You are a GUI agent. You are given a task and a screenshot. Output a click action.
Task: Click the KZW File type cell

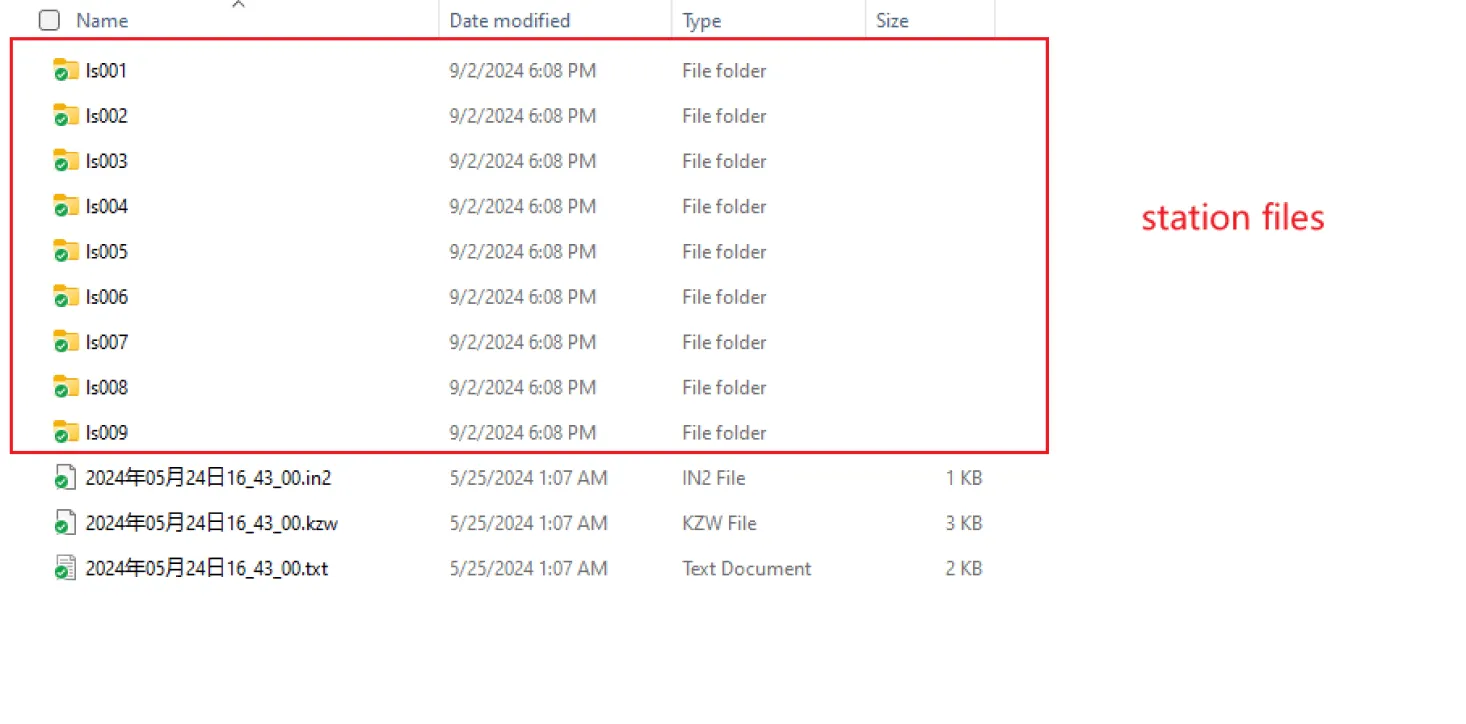click(x=719, y=523)
